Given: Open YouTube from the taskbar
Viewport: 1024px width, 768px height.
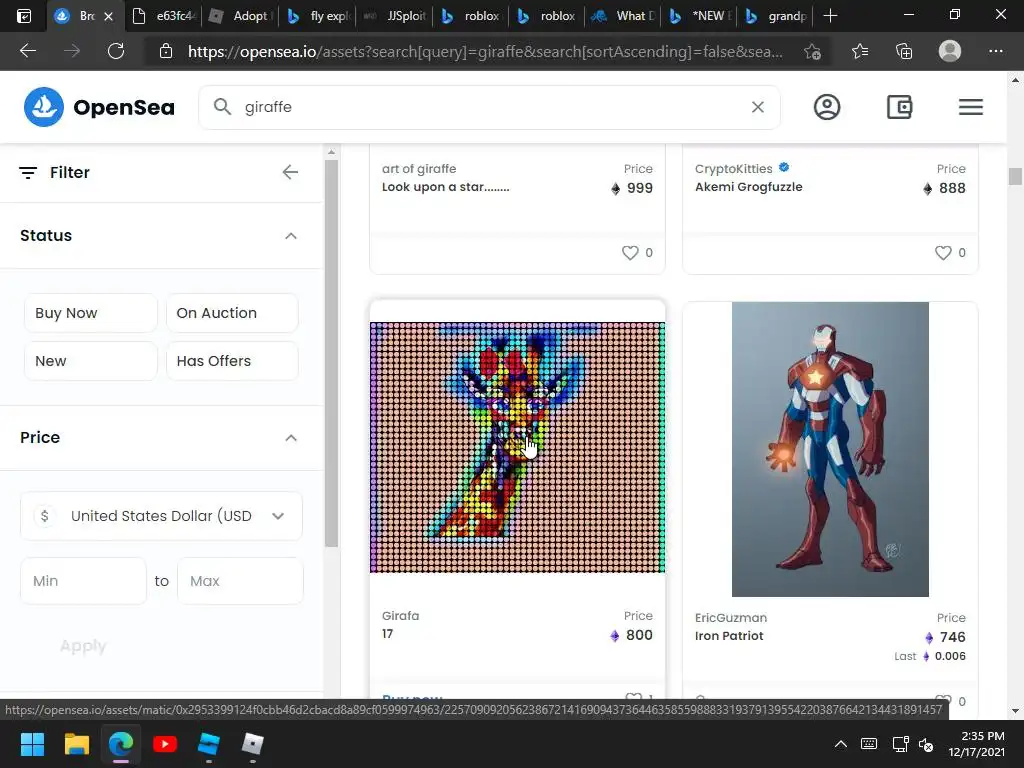Looking at the screenshot, I should 165,744.
